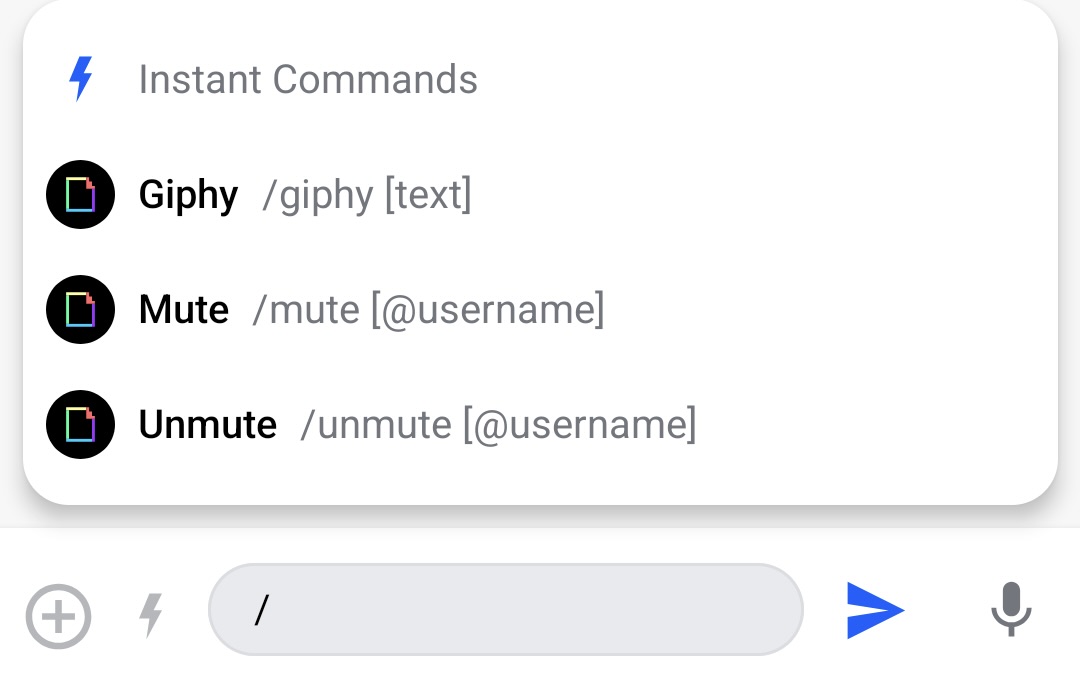
Task: Click the /unmute [@username] usage hint
Action: (500, 424)
